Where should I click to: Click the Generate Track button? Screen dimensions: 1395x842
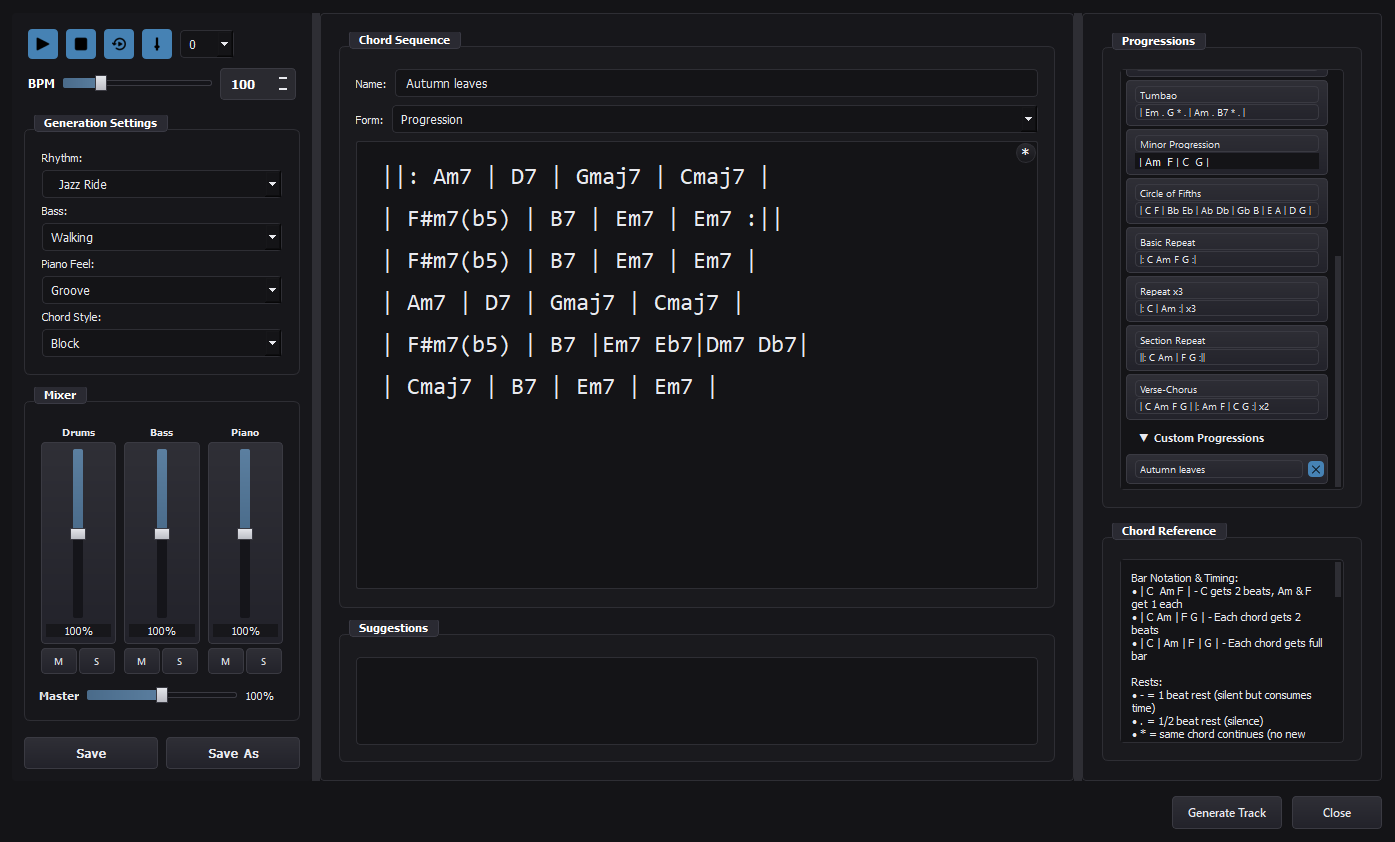point(1227,813)
